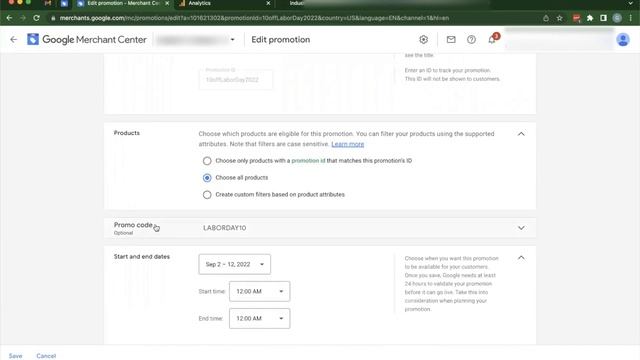Close the Edit promotion tab
Image resolution: width=640 pixels, height=360 pixels.
167,3
